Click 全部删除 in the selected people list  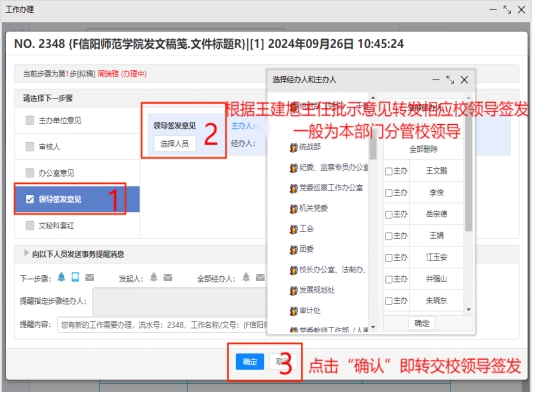pos(423,149)
